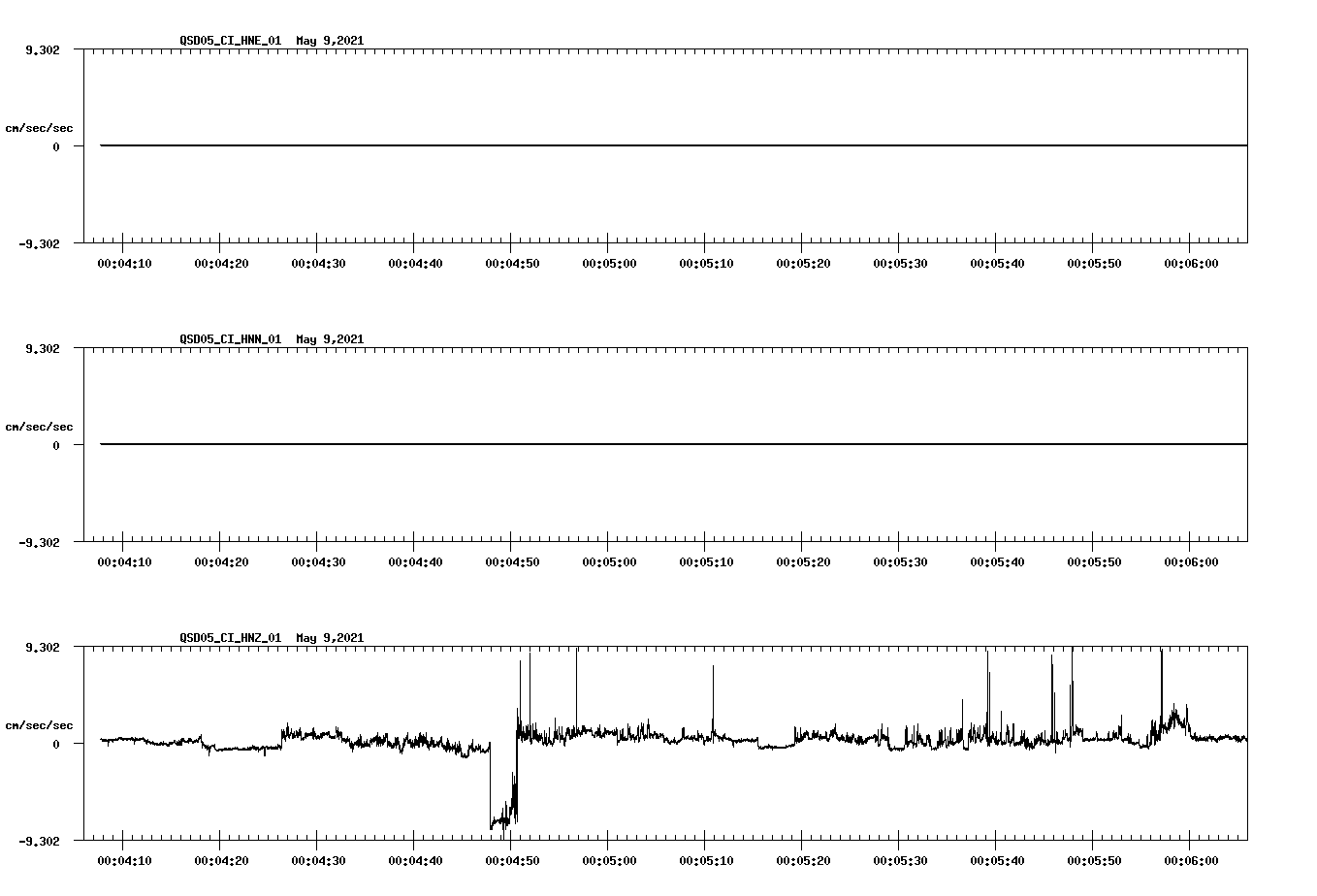Select the -9.302 lower amplitude label on HNZ
The width and height of the screenshot is (1317, 896).
point(41,840)
